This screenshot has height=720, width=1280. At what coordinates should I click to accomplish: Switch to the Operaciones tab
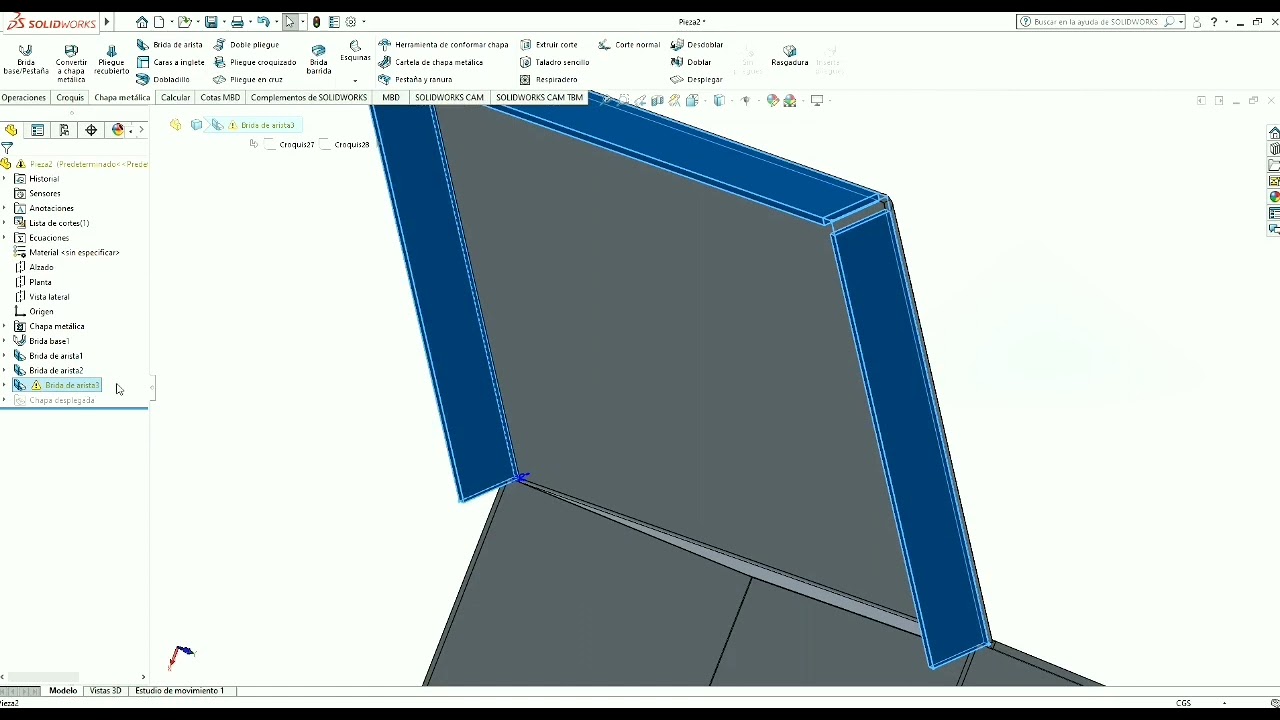pos(24,98)
